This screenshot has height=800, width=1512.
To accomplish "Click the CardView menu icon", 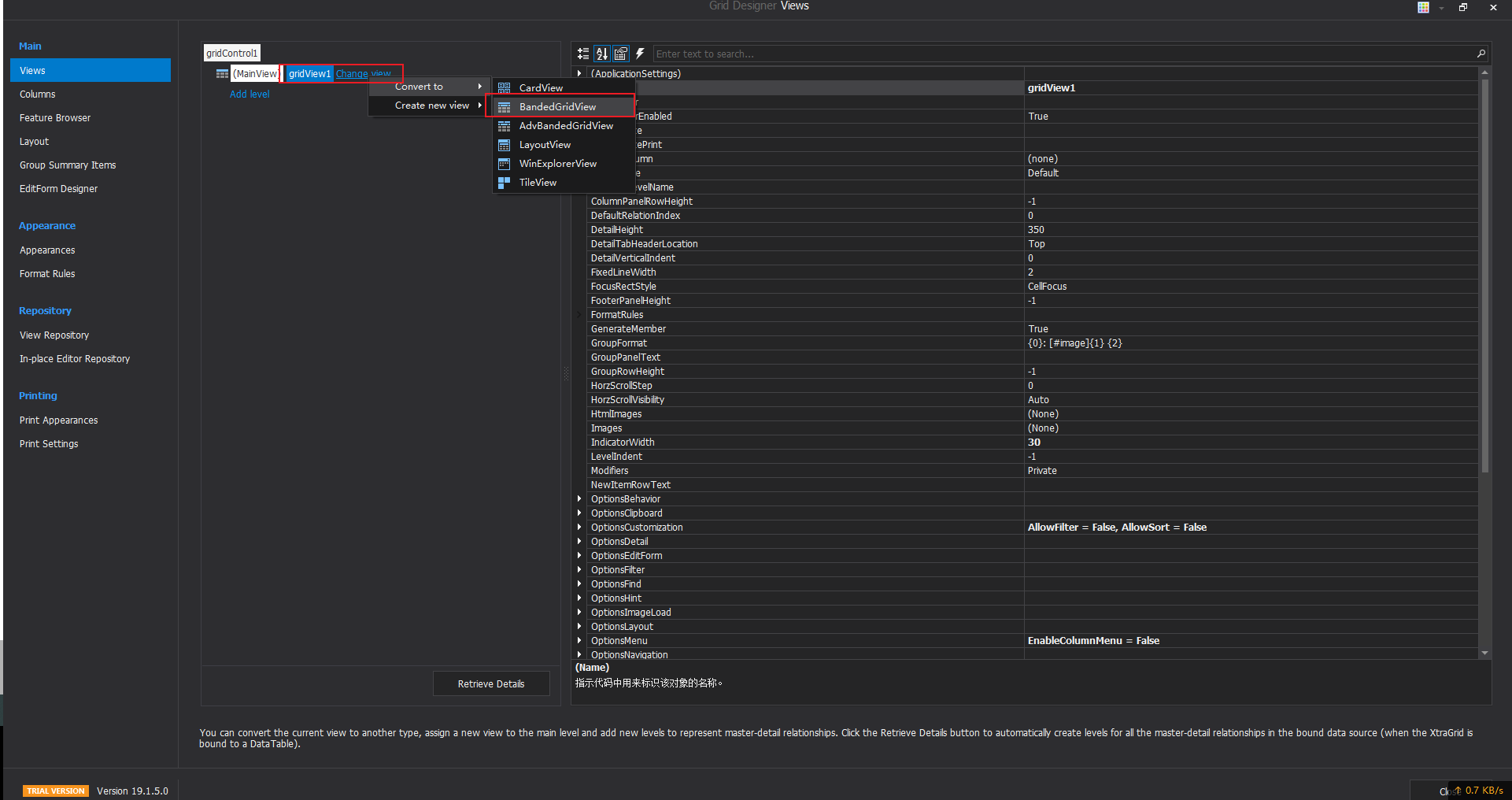I will coord(505,88).
